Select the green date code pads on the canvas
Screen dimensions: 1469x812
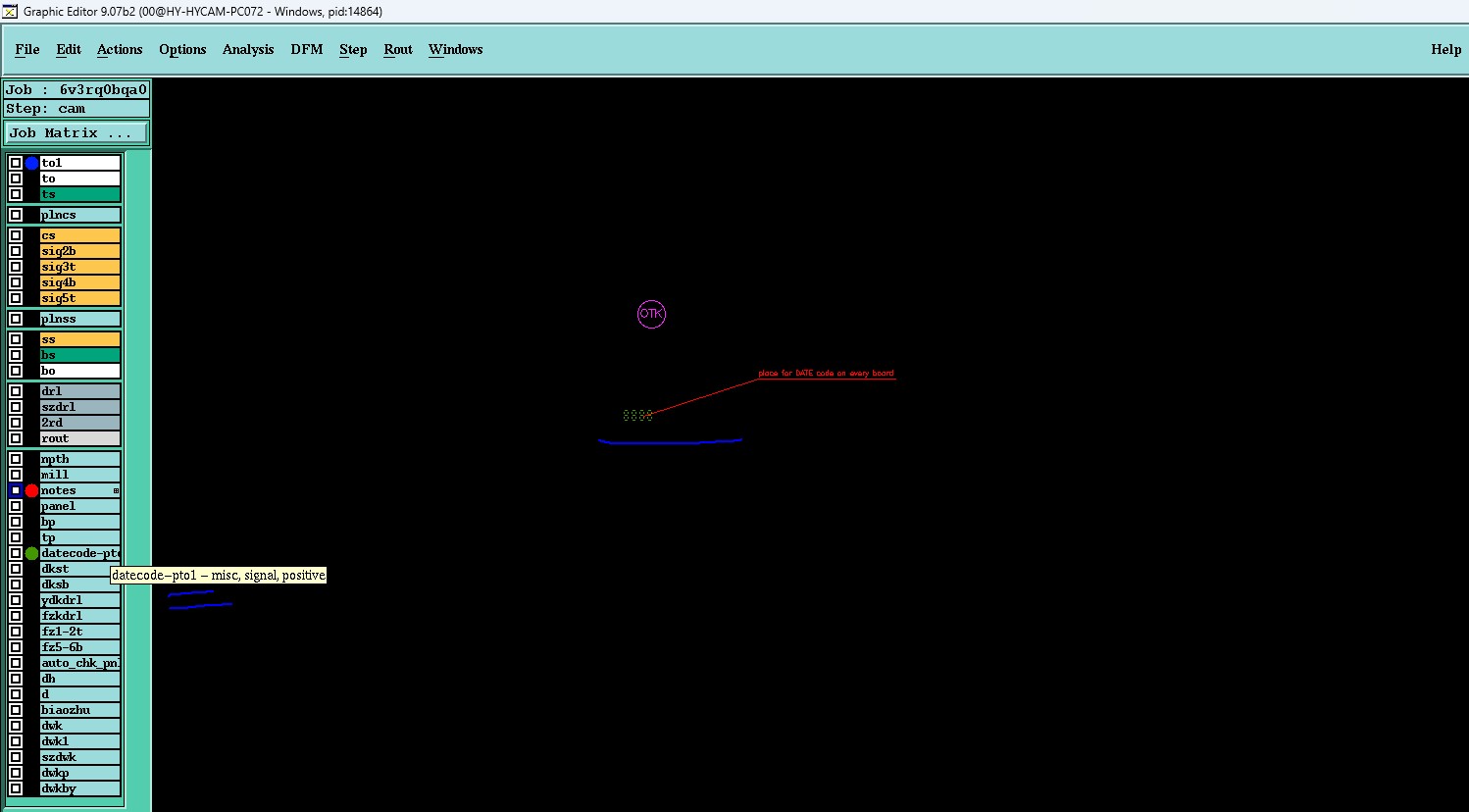[x=637, y=416]
